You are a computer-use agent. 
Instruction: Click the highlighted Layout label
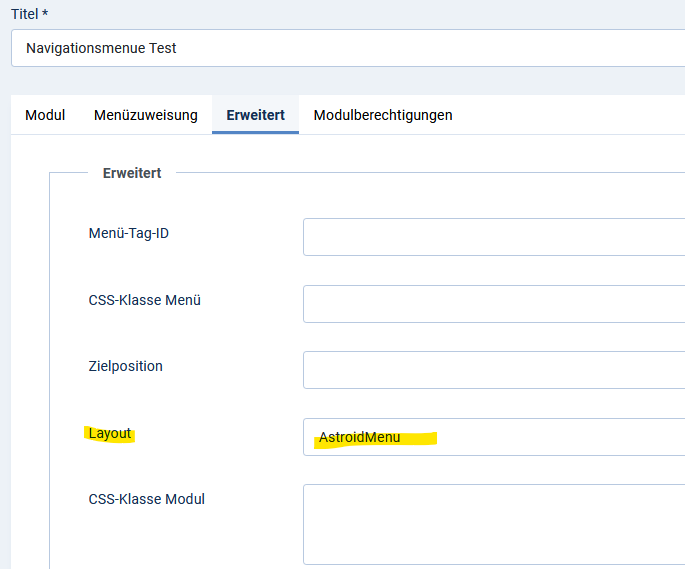coord(110,433)
